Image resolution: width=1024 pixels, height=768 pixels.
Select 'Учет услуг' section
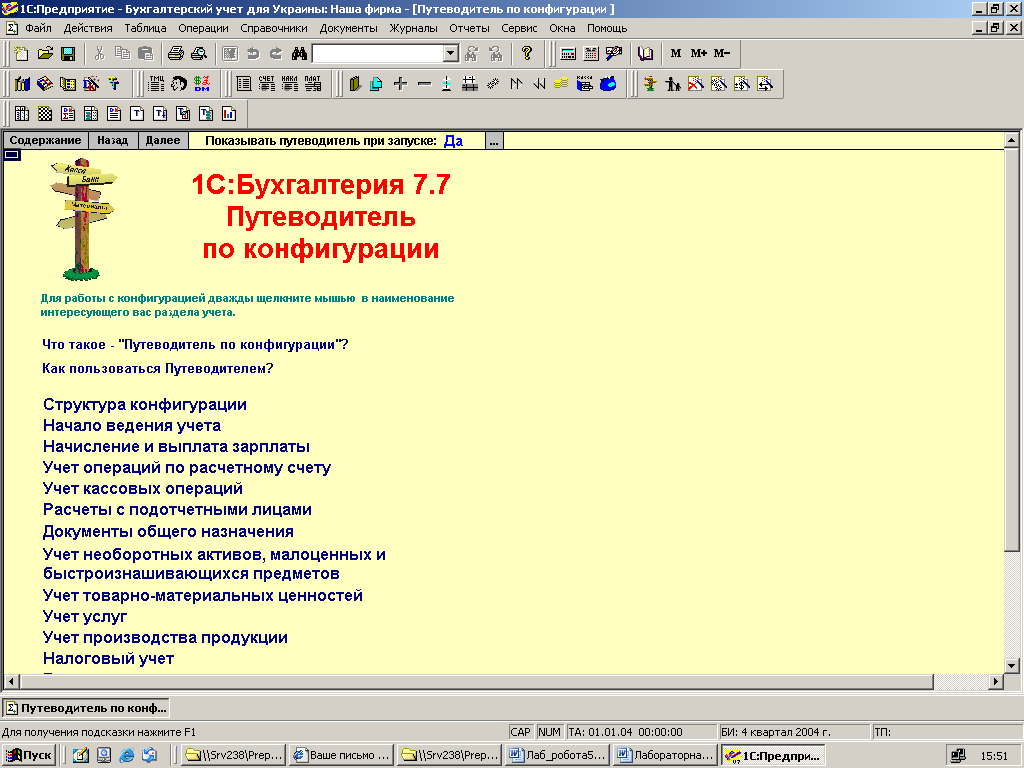pyautogui.click(x=85, y=616)
